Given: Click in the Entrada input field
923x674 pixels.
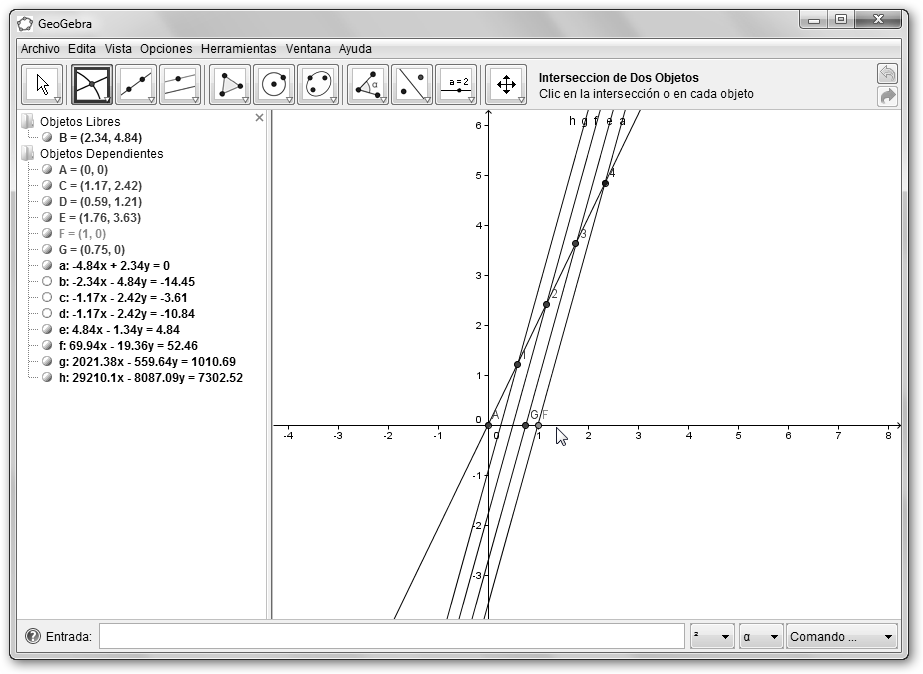Looking at the screenshot, I should click(x=391, y=637).
